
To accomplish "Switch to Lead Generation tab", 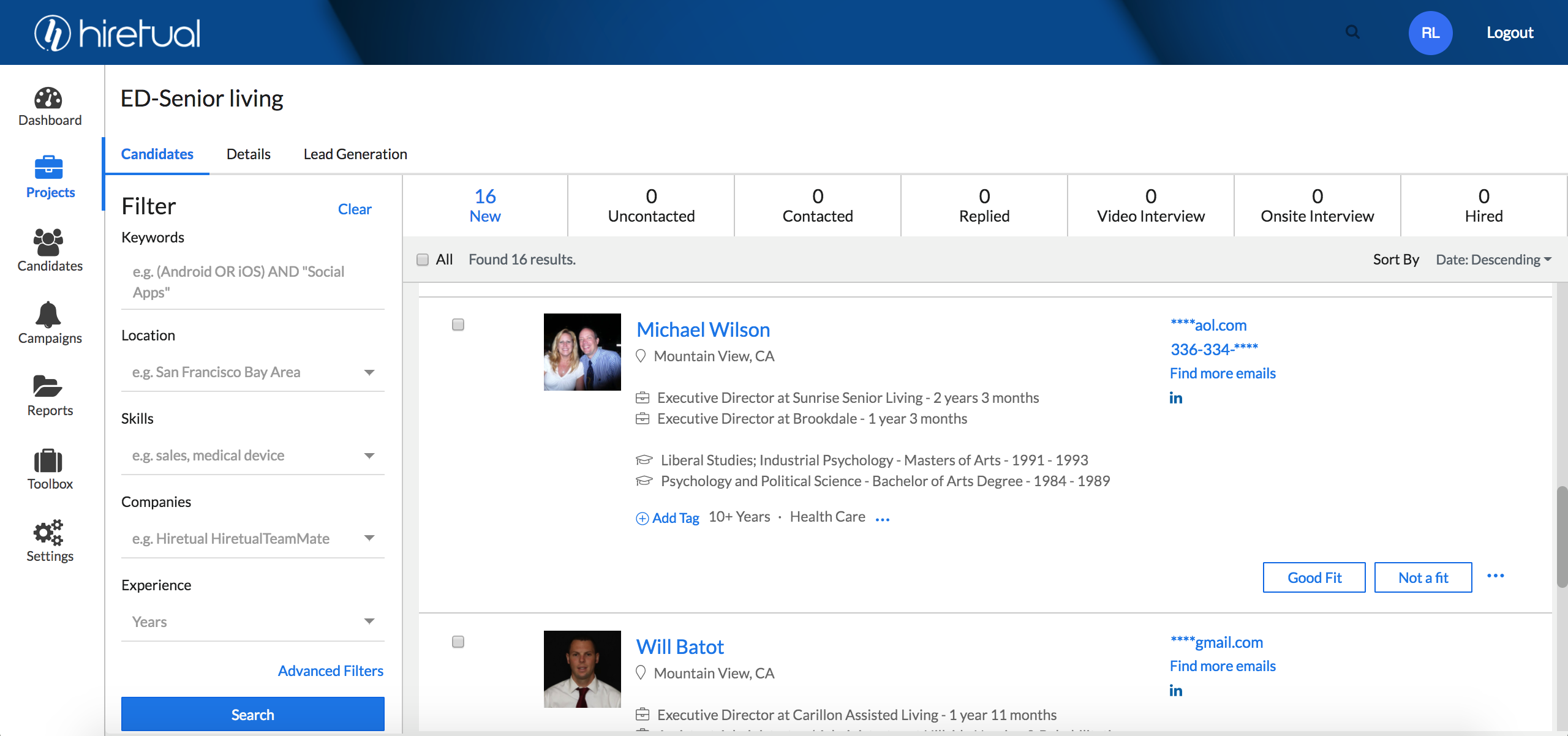I will pos(355,154).
